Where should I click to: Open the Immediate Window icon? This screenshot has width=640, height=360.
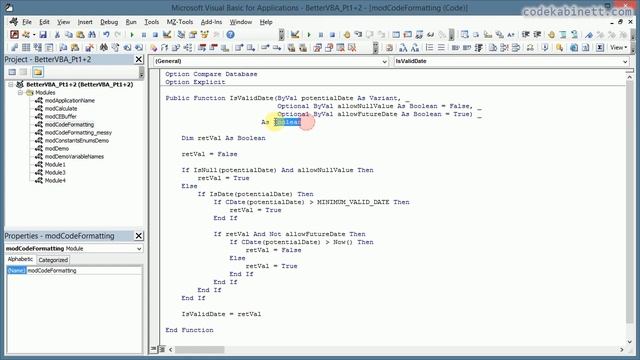[x=407, y=35]
